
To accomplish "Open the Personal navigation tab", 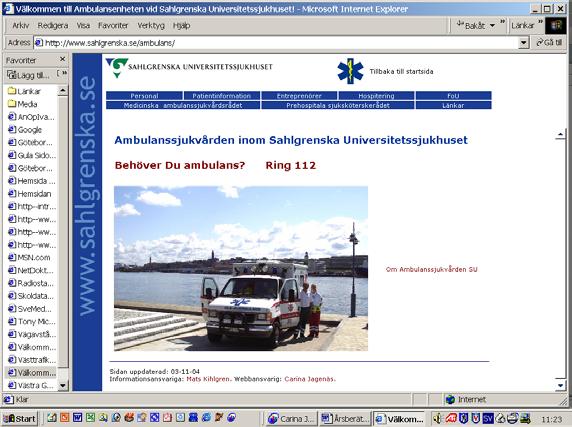I will [x=144, y=96].
